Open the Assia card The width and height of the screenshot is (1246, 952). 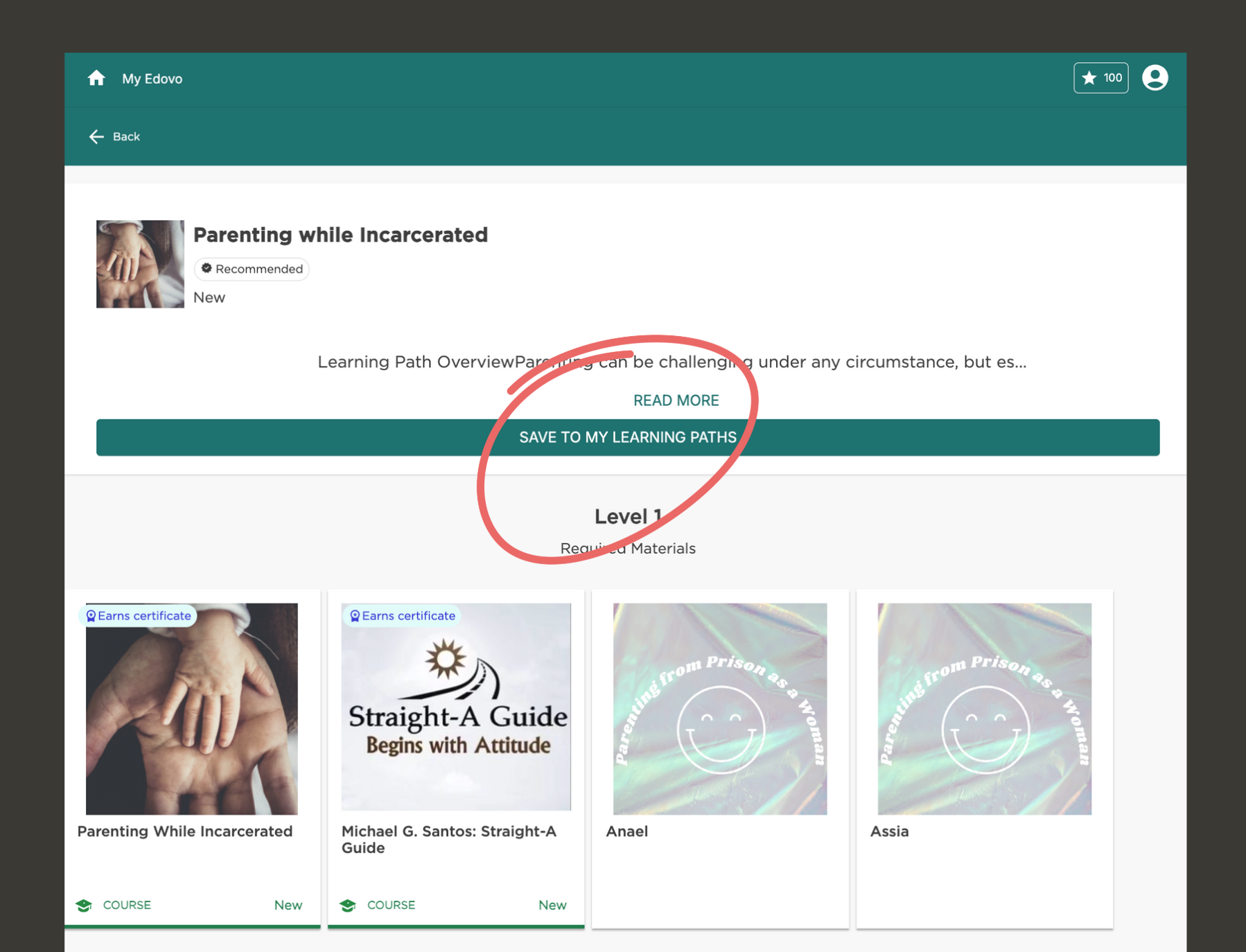tap(984, 759)
